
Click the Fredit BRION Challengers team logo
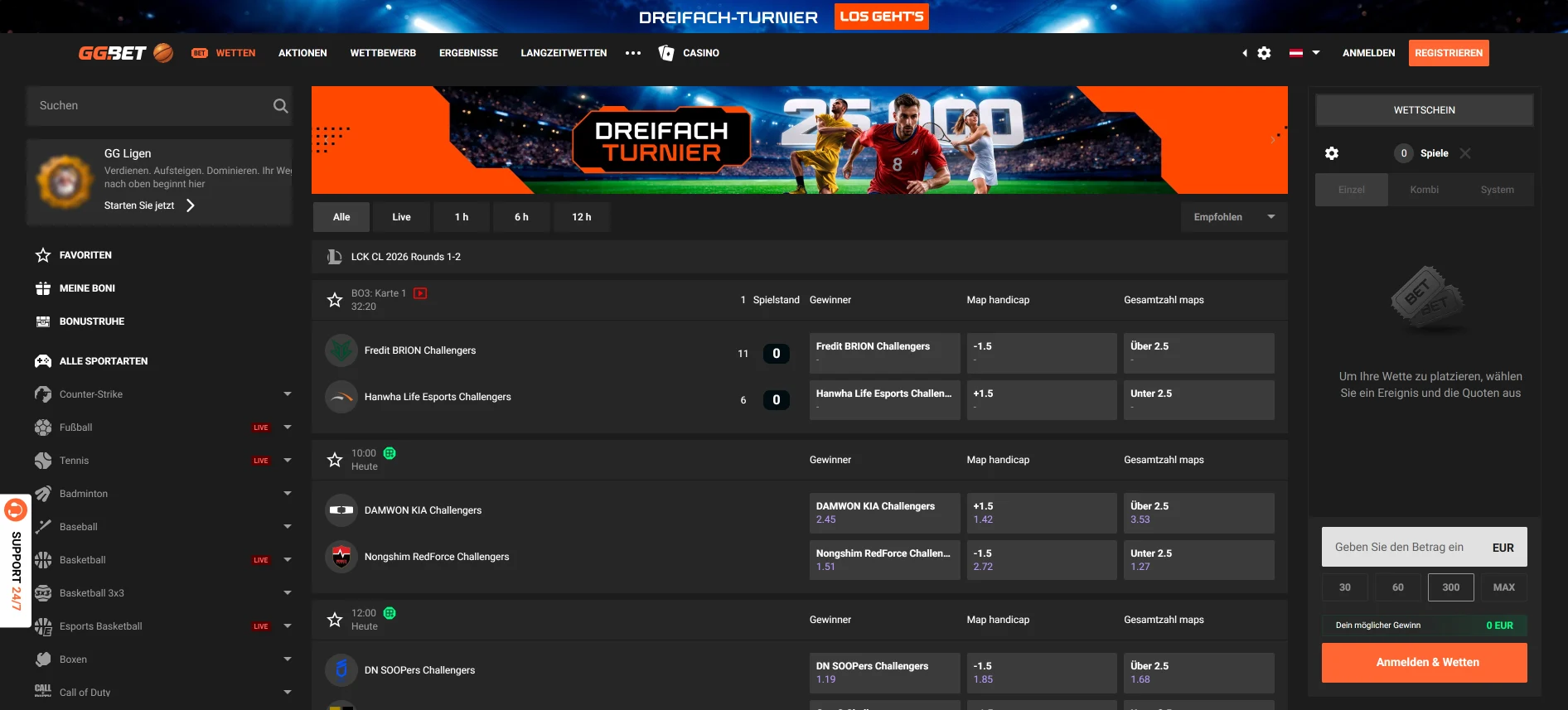(341, 350)
